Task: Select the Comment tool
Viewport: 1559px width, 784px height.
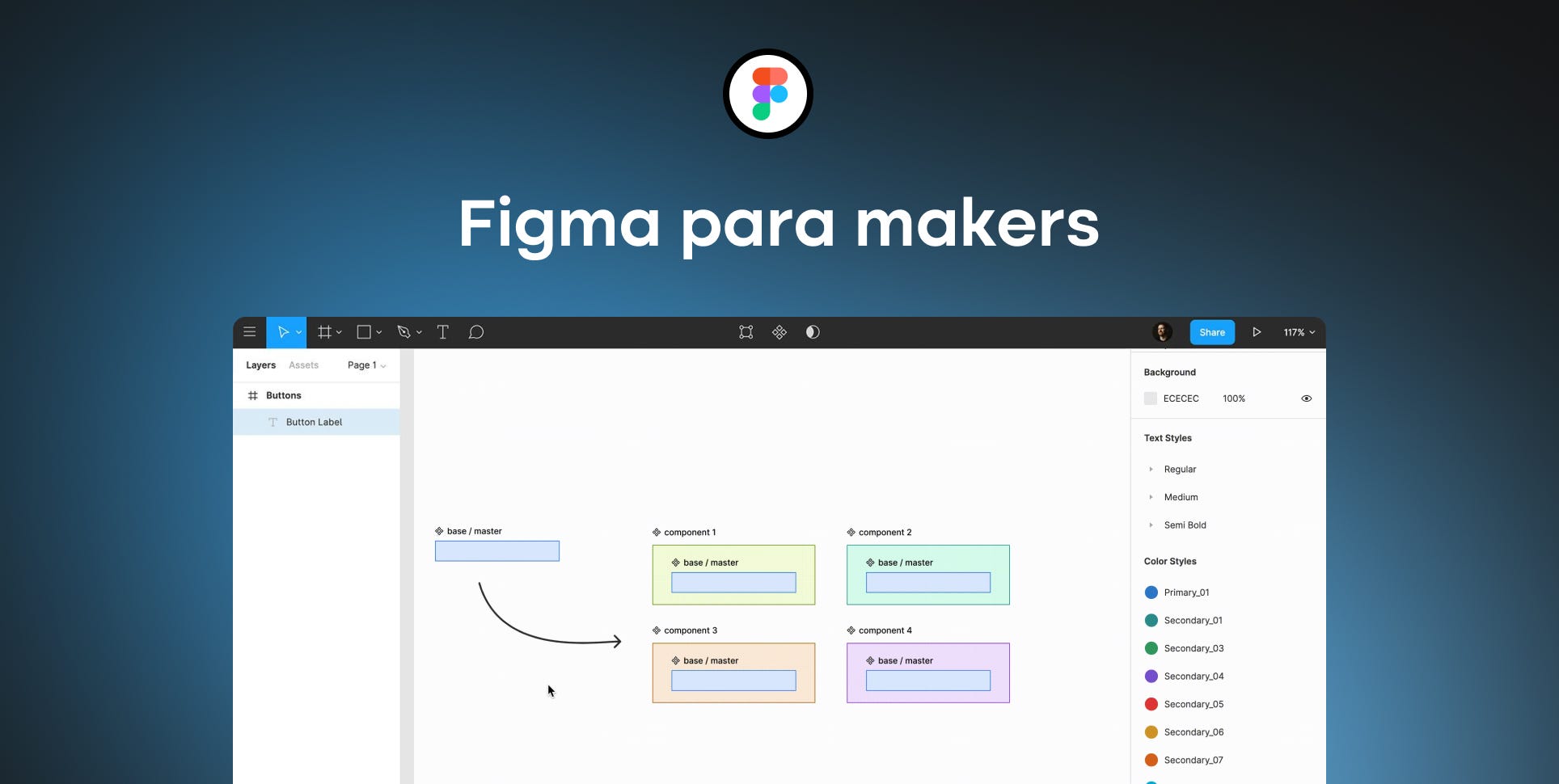Action: click(476, 332)
